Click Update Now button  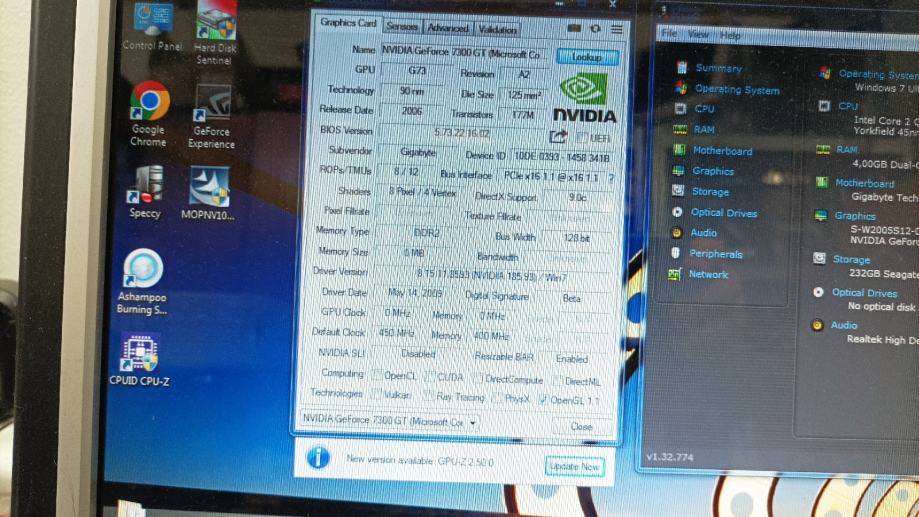click(575, 467)
